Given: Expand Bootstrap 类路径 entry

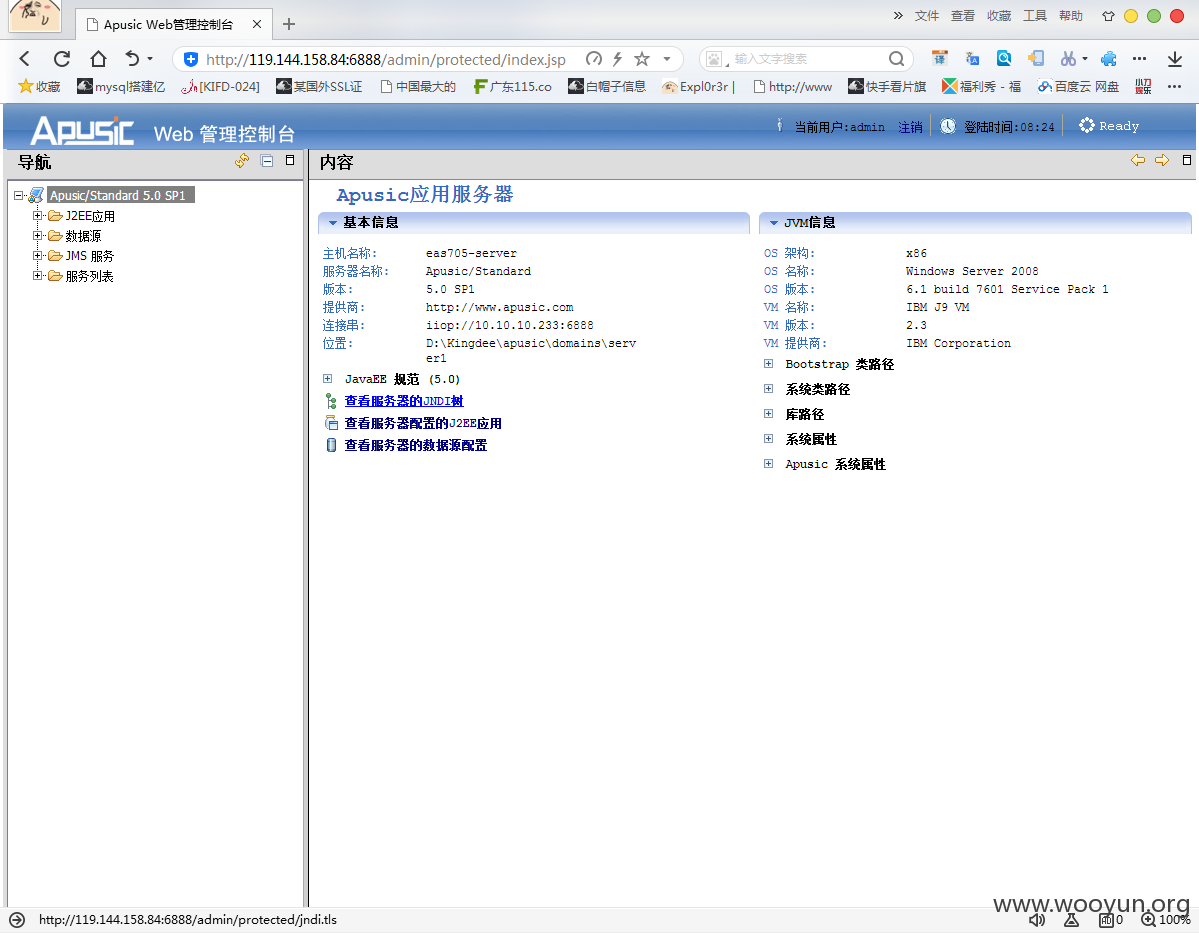Looking at the screenshot, I should pyautogui.click(x=768, y=363).
